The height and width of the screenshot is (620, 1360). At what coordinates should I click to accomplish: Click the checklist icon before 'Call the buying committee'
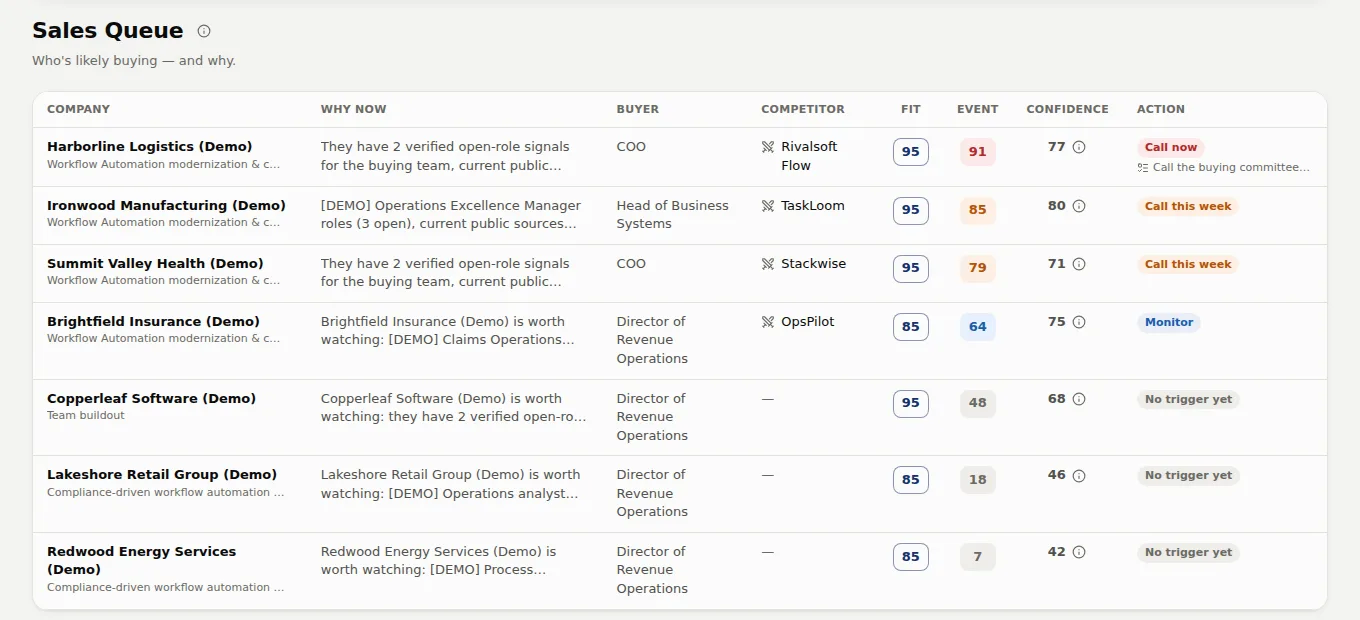pyautogui.click(x=1142, y=168)
